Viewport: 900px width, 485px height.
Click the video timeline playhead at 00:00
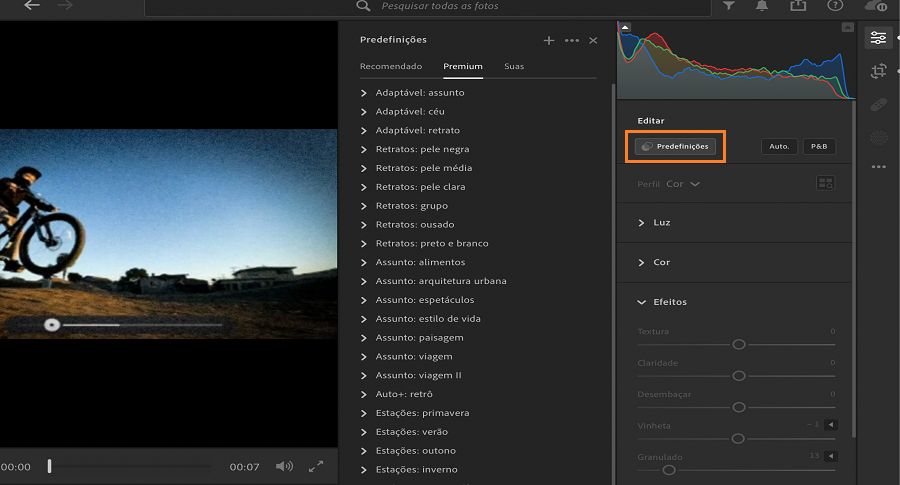click(49, 466)
